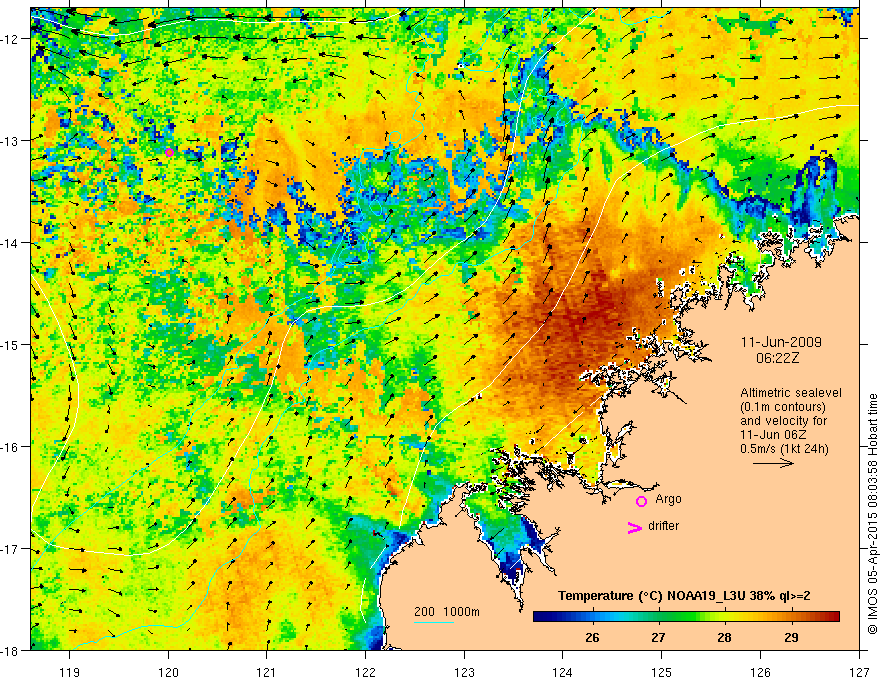Click latitude axis label "-18"
The width and height of the screenshot is (880, 680).
pos(11,650)
